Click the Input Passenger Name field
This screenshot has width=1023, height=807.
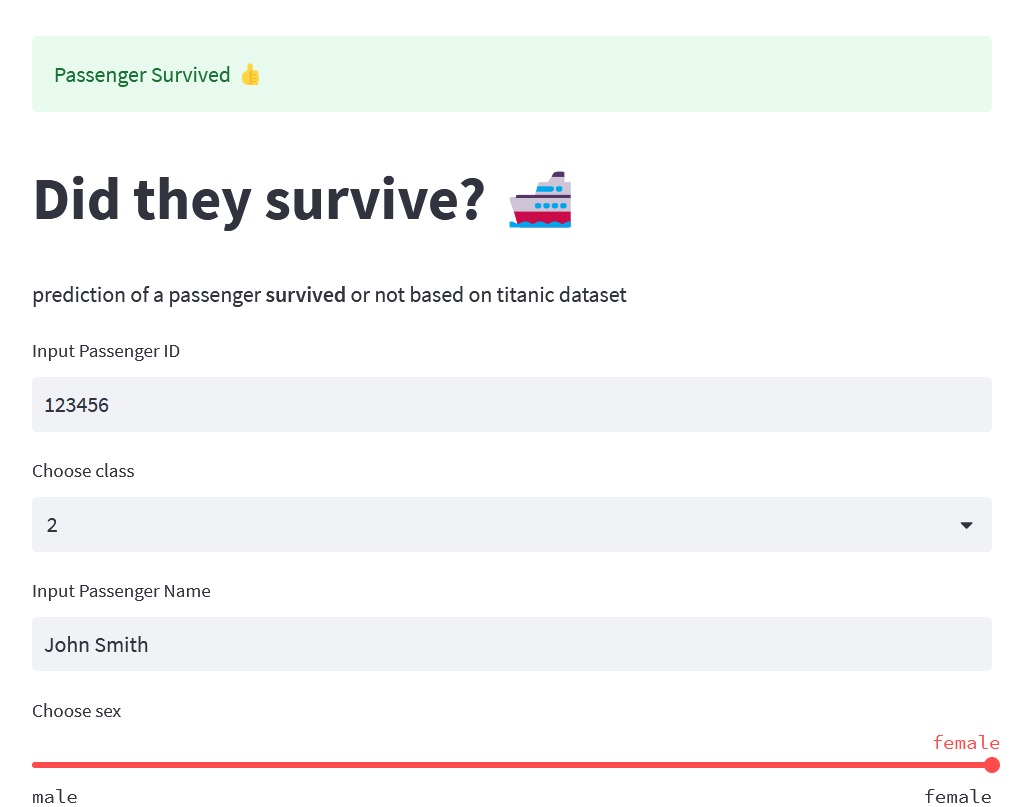click(512, 644)
